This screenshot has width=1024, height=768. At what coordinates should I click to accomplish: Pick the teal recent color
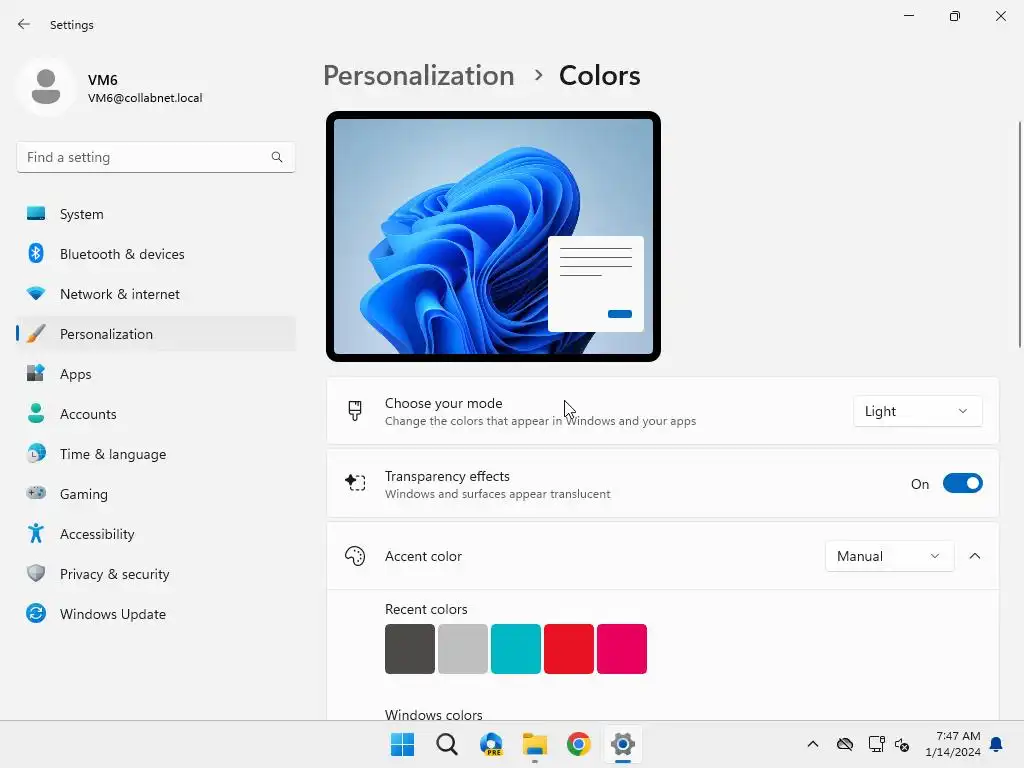pyautogui.click(x=516, y=648)
